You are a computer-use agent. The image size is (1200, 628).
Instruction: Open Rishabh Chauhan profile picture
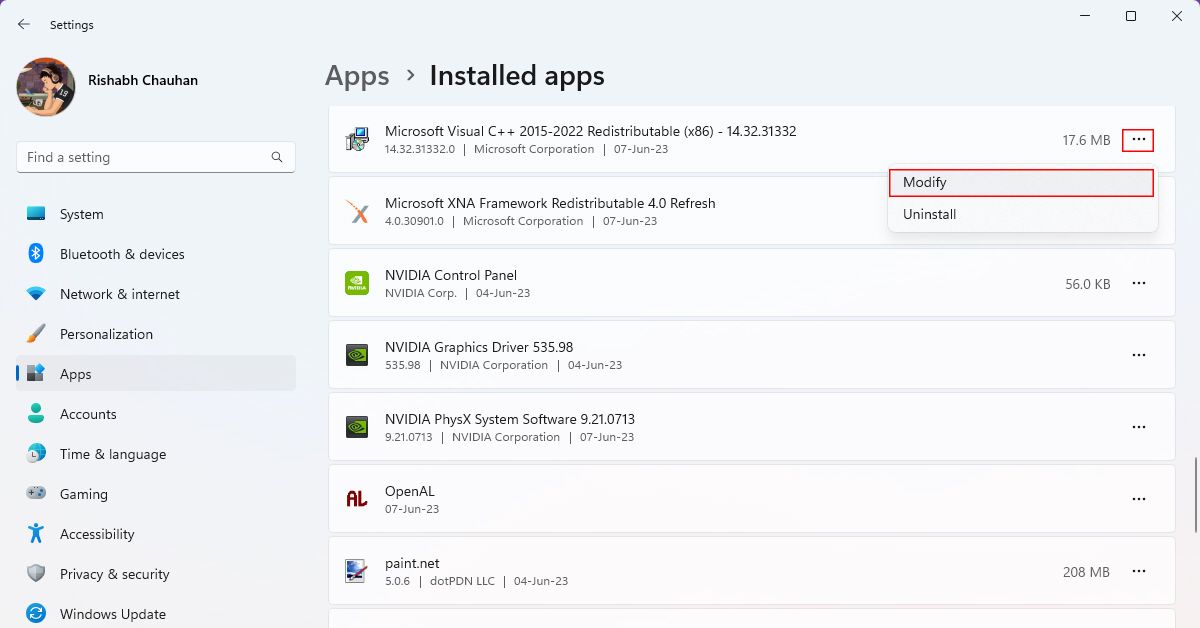(46, 87)
